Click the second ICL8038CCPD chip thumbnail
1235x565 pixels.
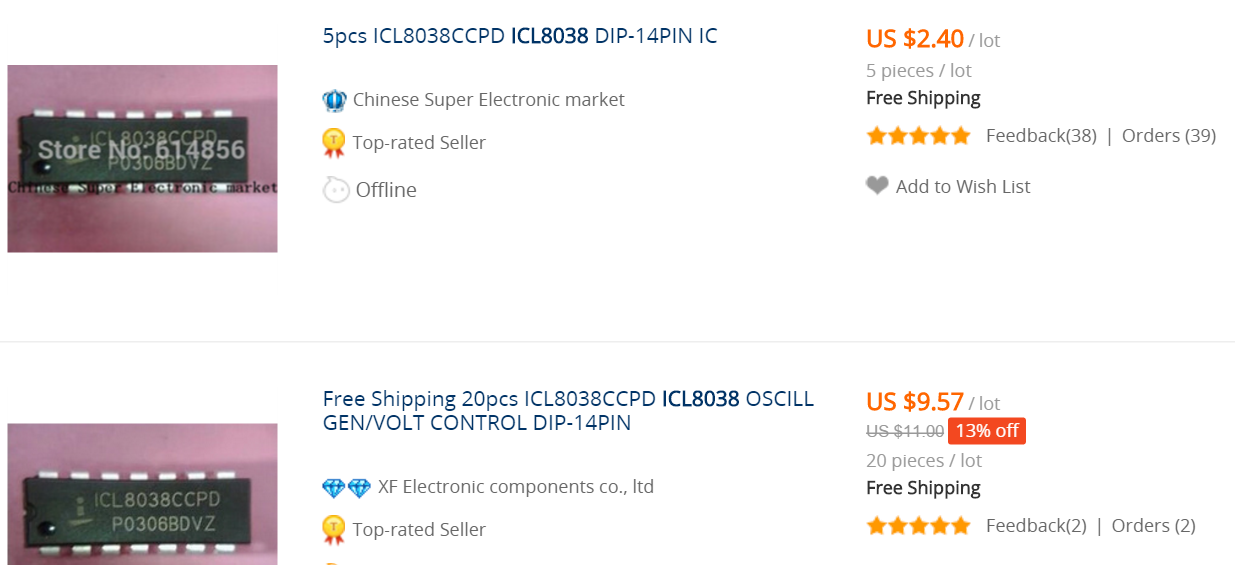point(142,495)
